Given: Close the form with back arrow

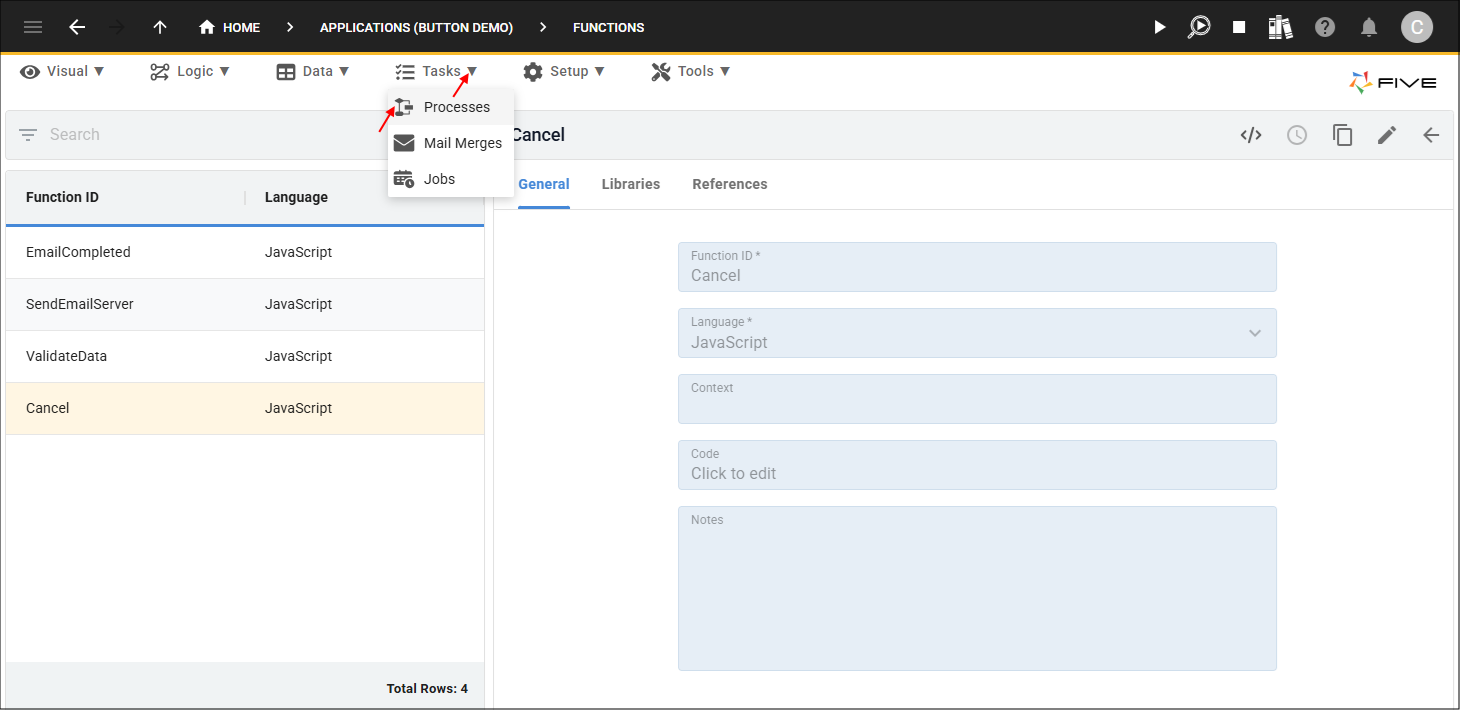Looking at the screenshot, I should pyautogui.click(x=1431, y=135).
